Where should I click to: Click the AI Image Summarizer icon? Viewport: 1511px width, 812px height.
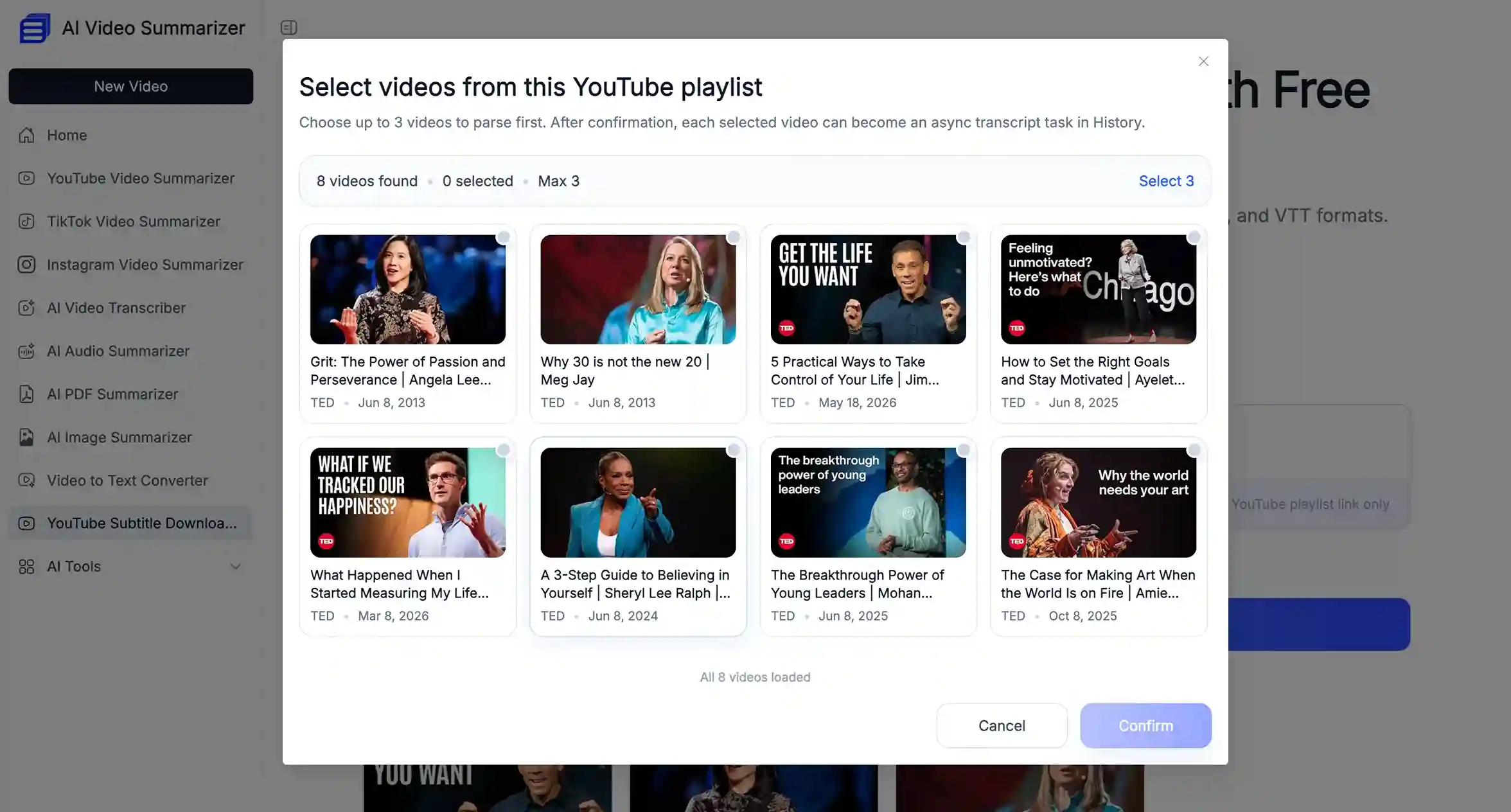26,437
